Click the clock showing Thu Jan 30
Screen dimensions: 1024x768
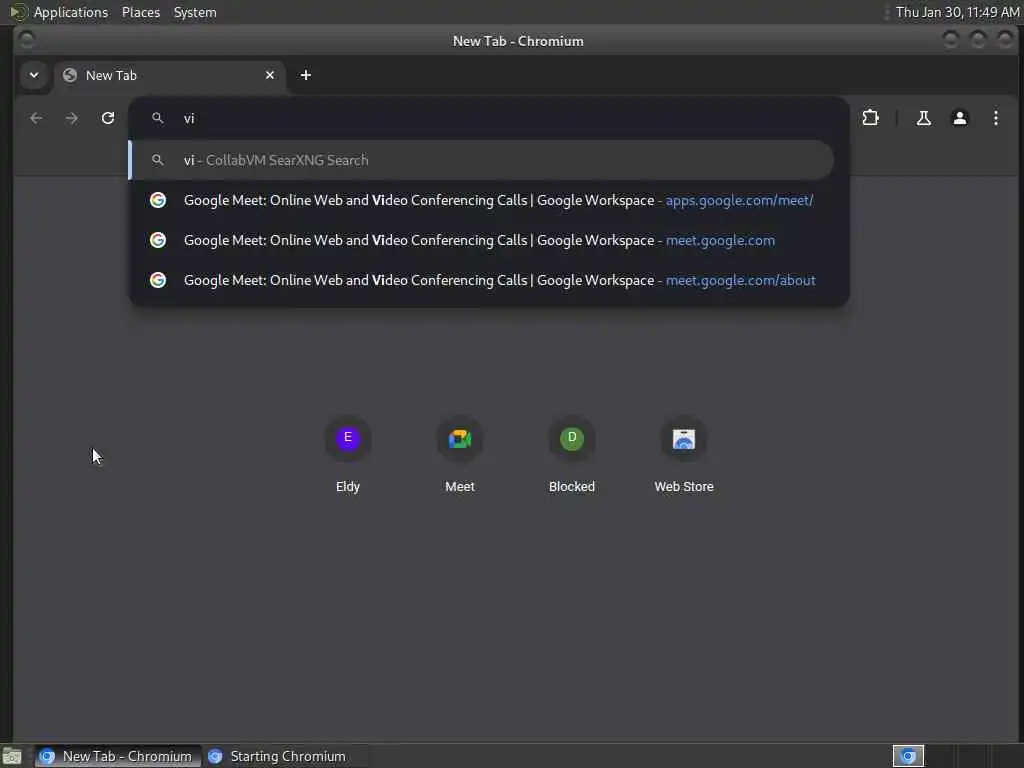click(x=957, y=12)
